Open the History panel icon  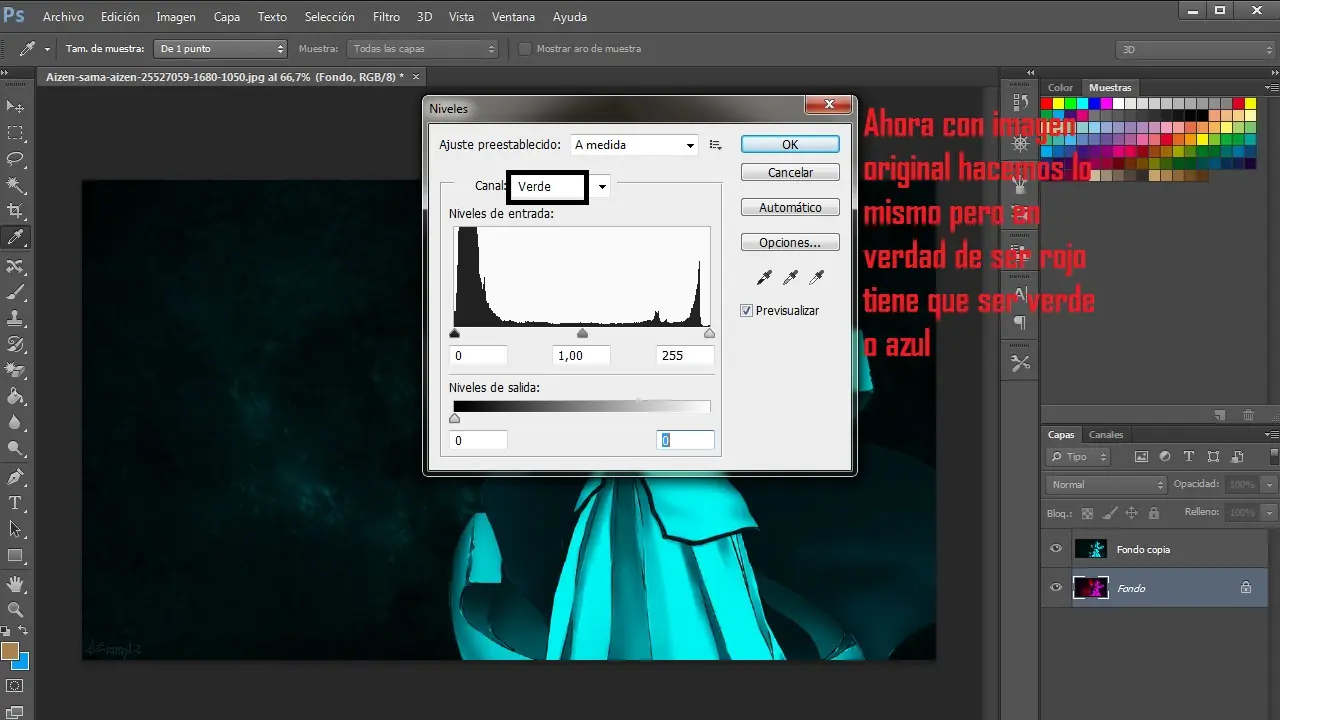click(1020, 103)
